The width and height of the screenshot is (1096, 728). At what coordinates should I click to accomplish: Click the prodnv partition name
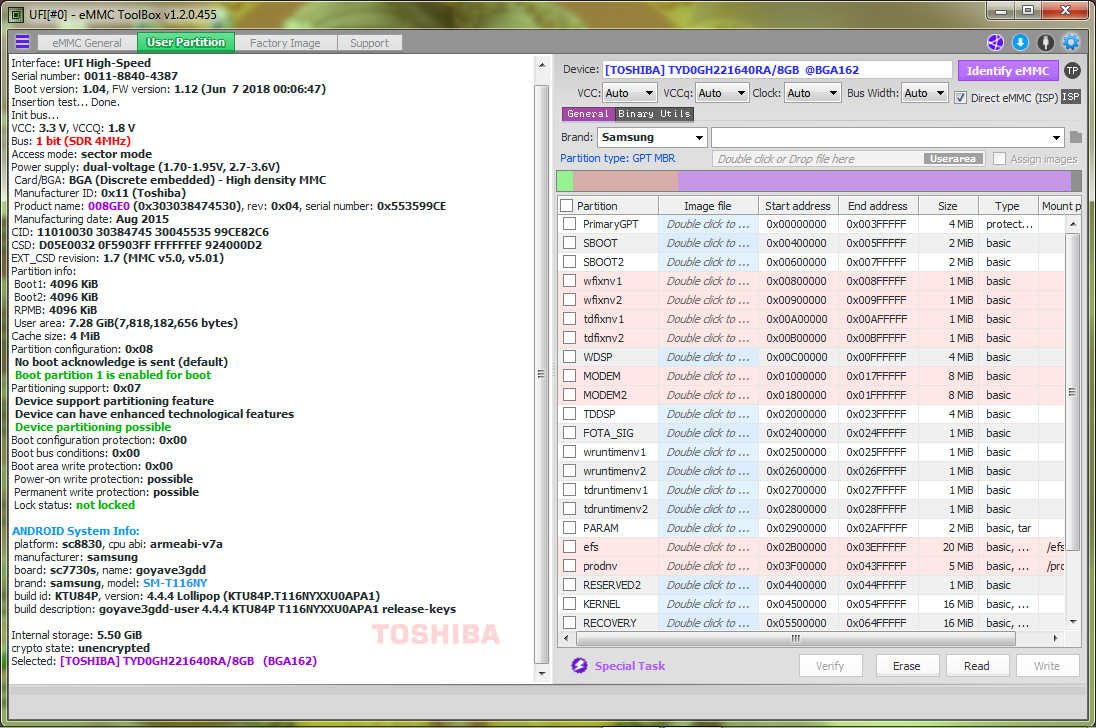pyautogui.click(x=600, y=566)
